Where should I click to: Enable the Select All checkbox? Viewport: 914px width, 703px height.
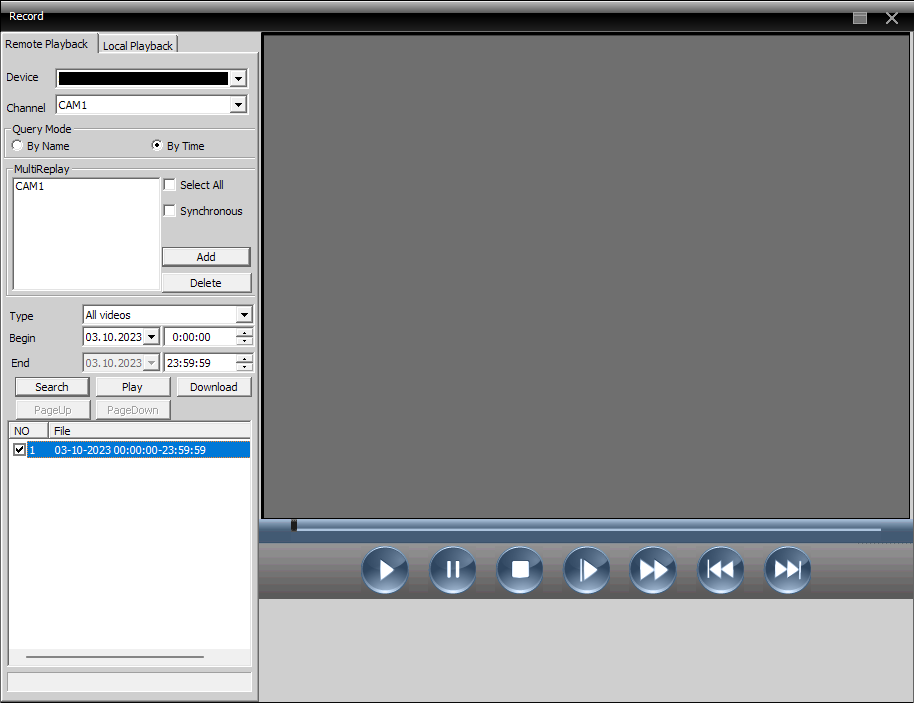(170, 185)
